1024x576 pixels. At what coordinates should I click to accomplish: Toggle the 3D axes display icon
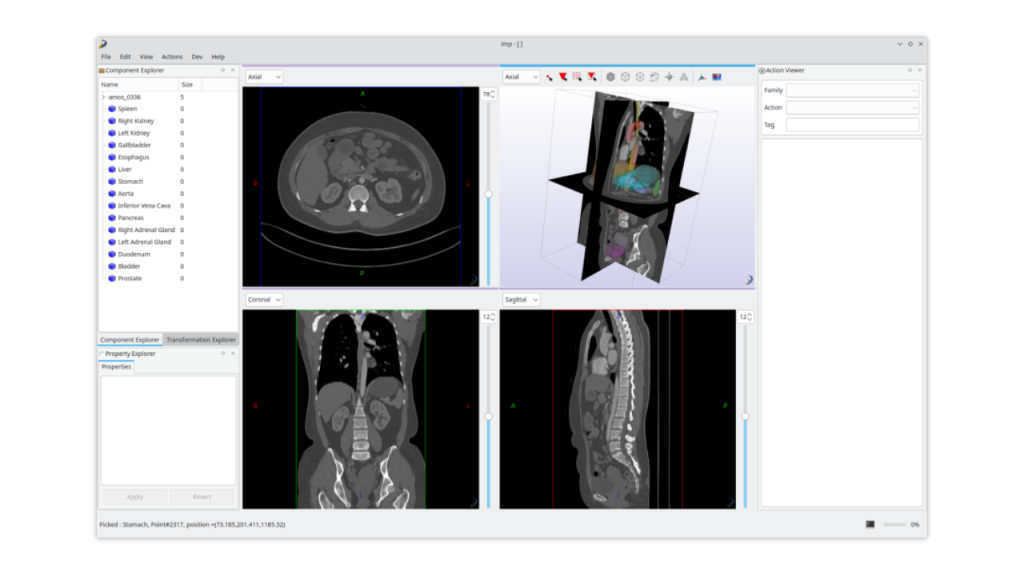click(702, 77)
